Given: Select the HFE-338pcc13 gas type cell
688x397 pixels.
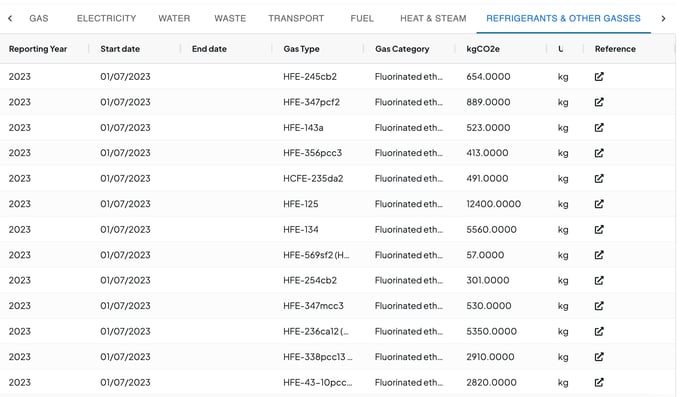Looking at the screenshot, I should (x=318, y=357).
